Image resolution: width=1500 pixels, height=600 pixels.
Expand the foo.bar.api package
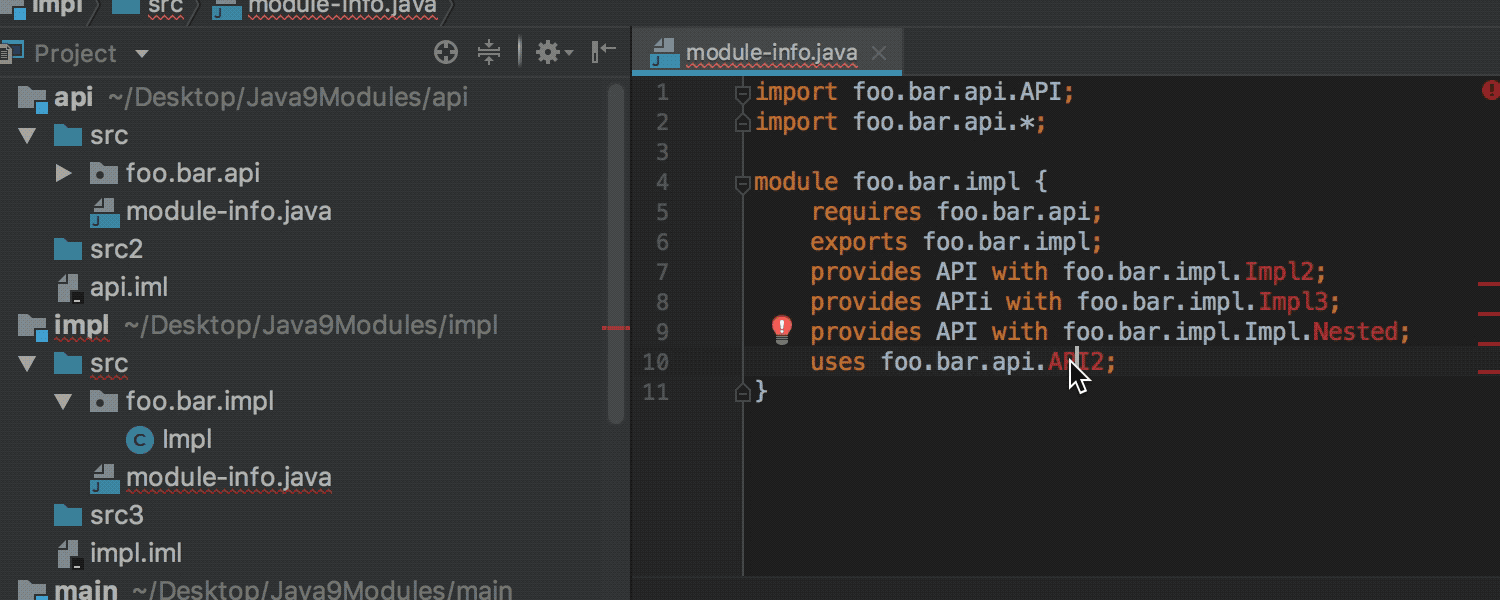(64, 173)
